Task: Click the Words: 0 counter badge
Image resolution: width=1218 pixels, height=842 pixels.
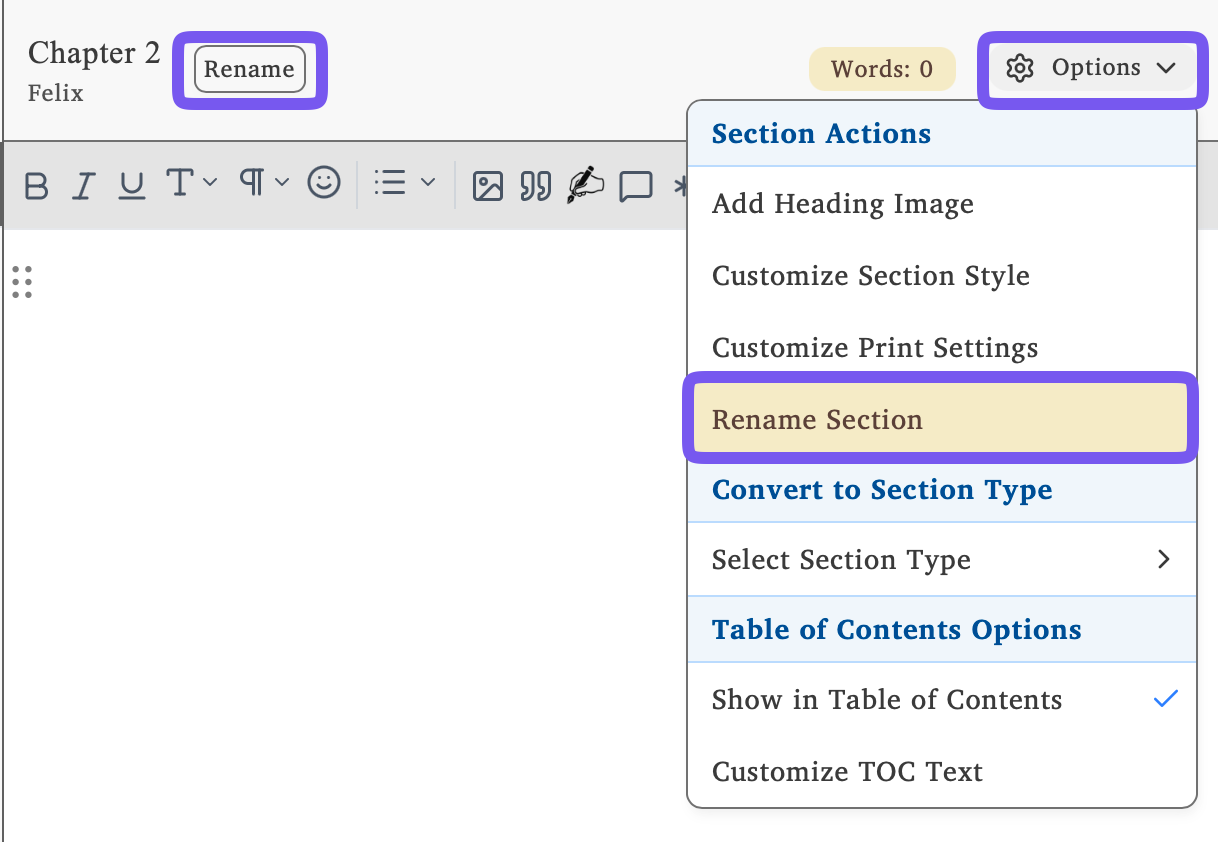Action: point(881,69)
